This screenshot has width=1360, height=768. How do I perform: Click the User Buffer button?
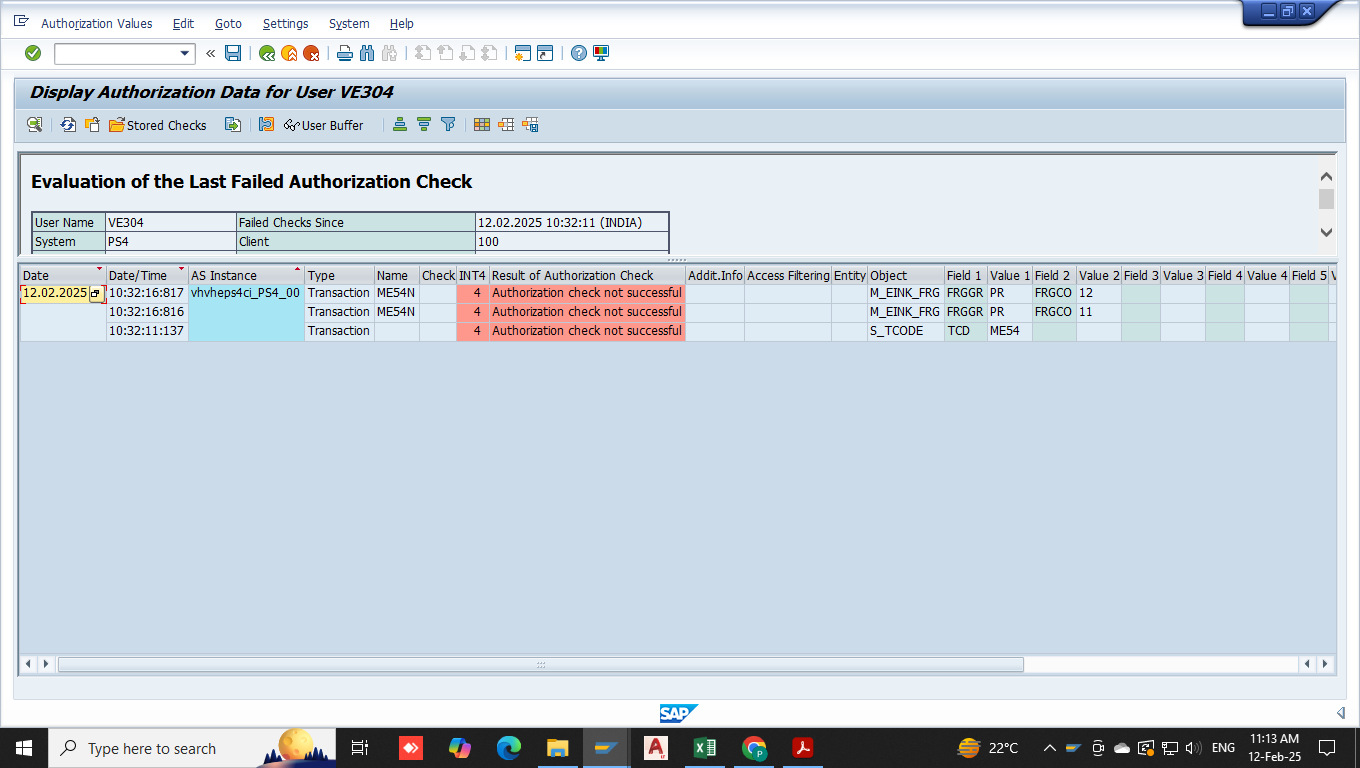(324, 125)
